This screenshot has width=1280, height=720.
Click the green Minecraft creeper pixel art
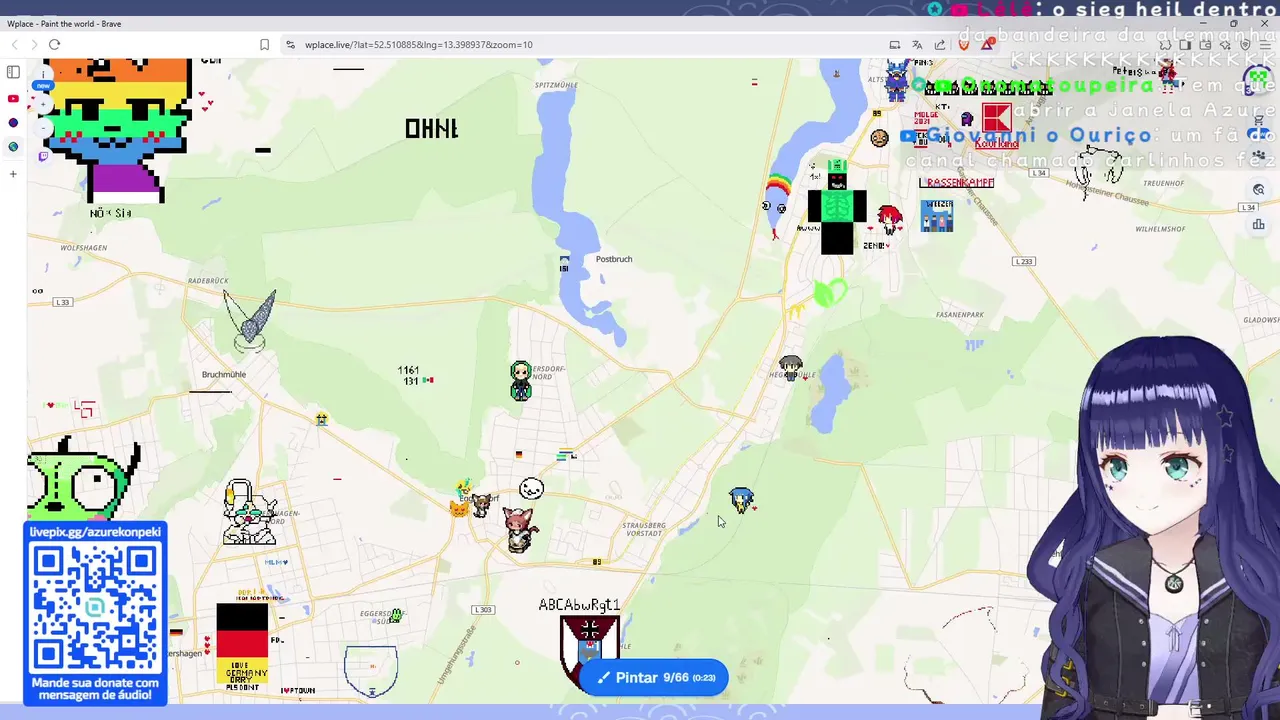pyautogui.click(x=837, y=207)
